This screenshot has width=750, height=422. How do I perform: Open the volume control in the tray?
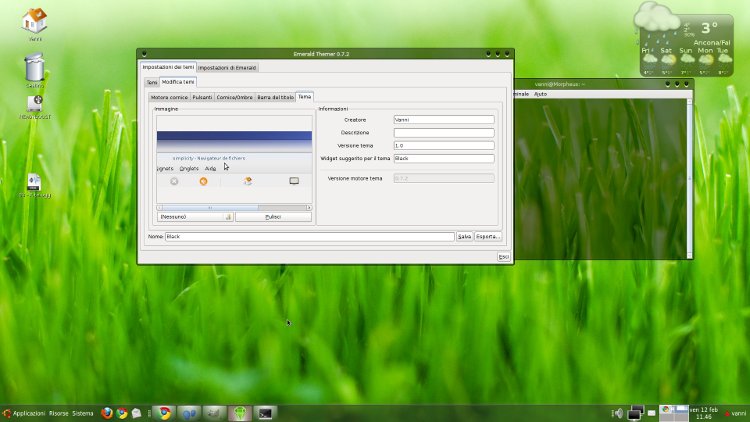tap(618, 413)
